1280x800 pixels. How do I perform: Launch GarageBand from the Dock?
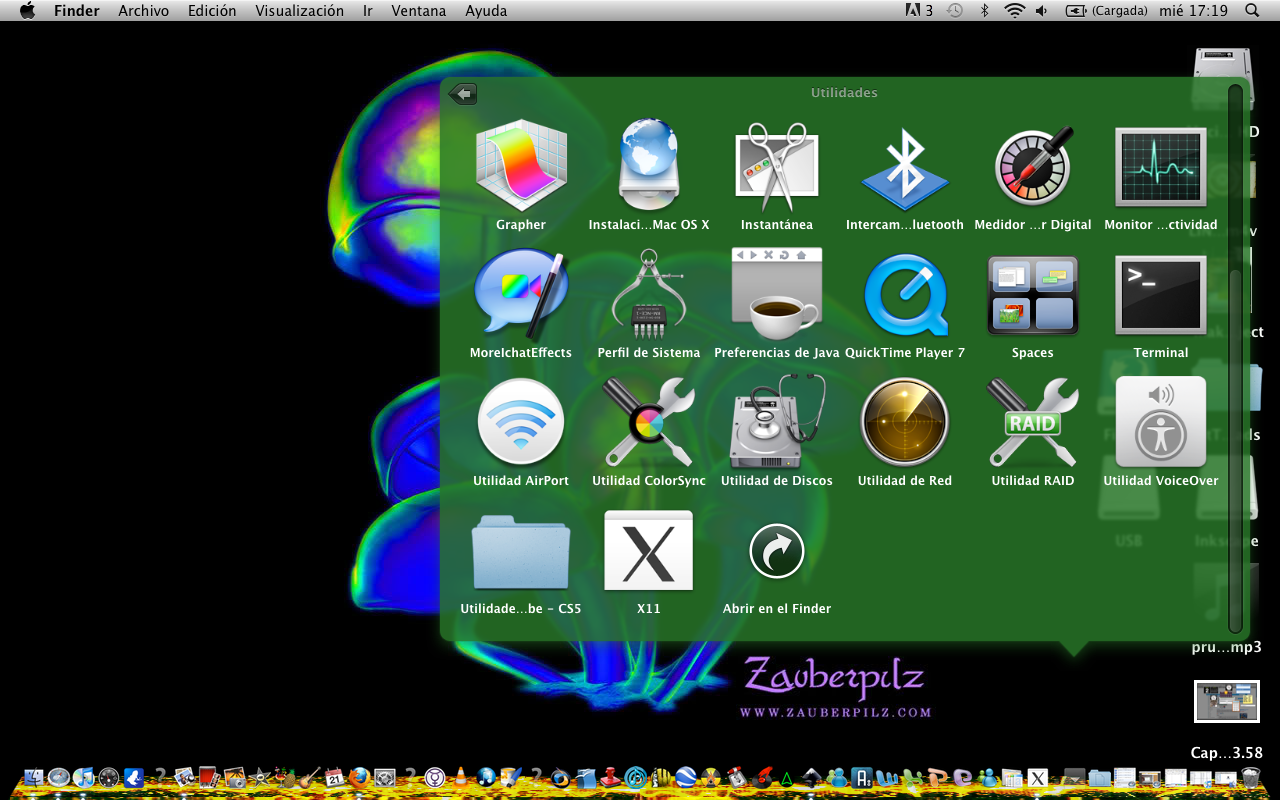click(309, 777)
